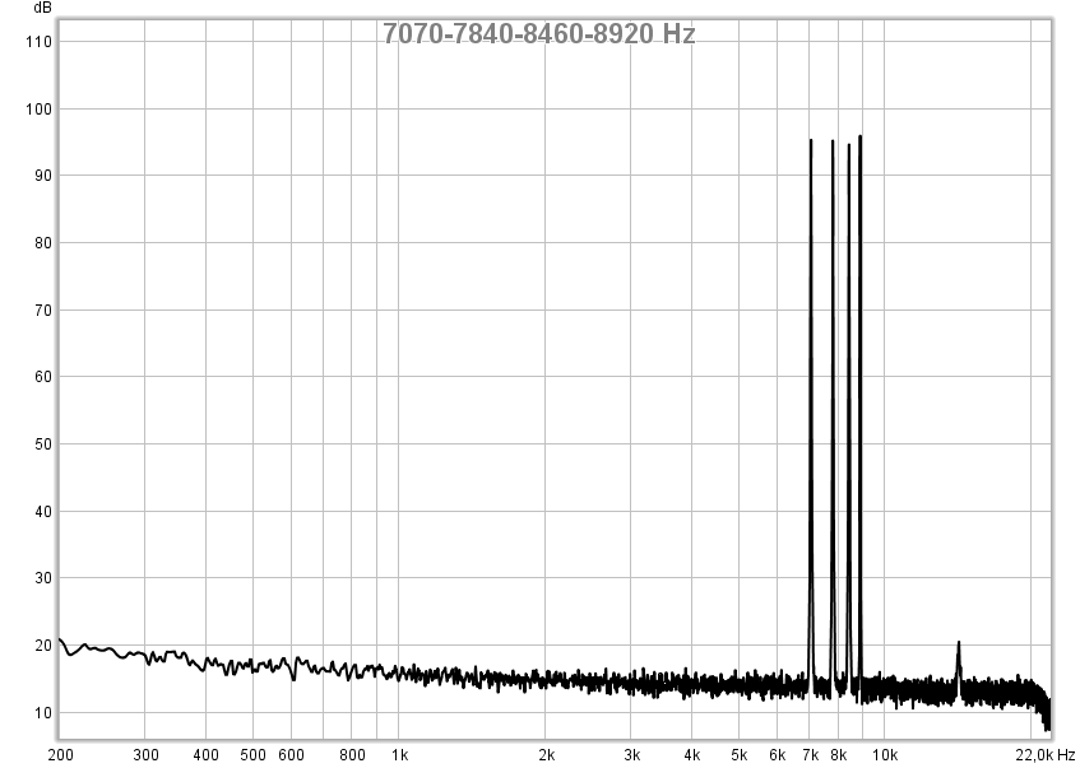Click the dB unit label at top-left
1080x768 pixels.
(41, 8)
